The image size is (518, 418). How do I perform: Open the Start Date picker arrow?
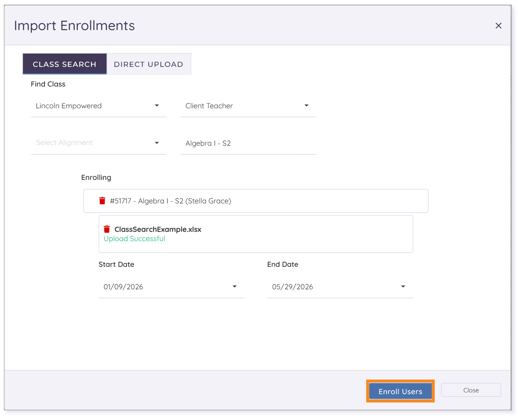[x=234, y=287]
